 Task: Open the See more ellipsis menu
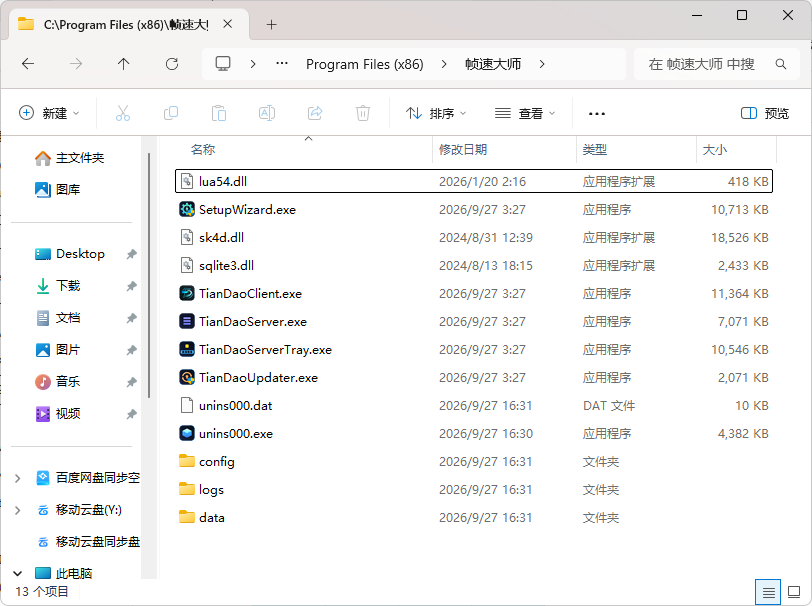pyautogui.click(x=597, y=113)
